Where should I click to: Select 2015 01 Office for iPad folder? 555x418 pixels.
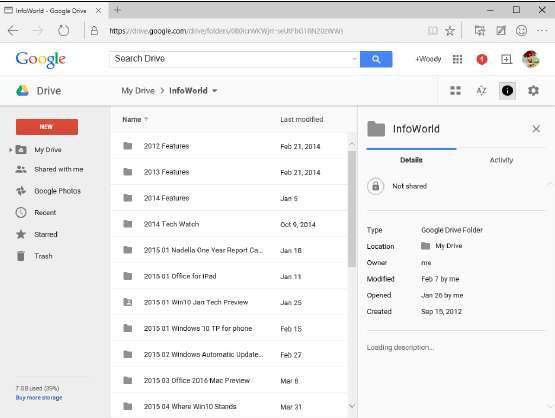tap(228, 276)
